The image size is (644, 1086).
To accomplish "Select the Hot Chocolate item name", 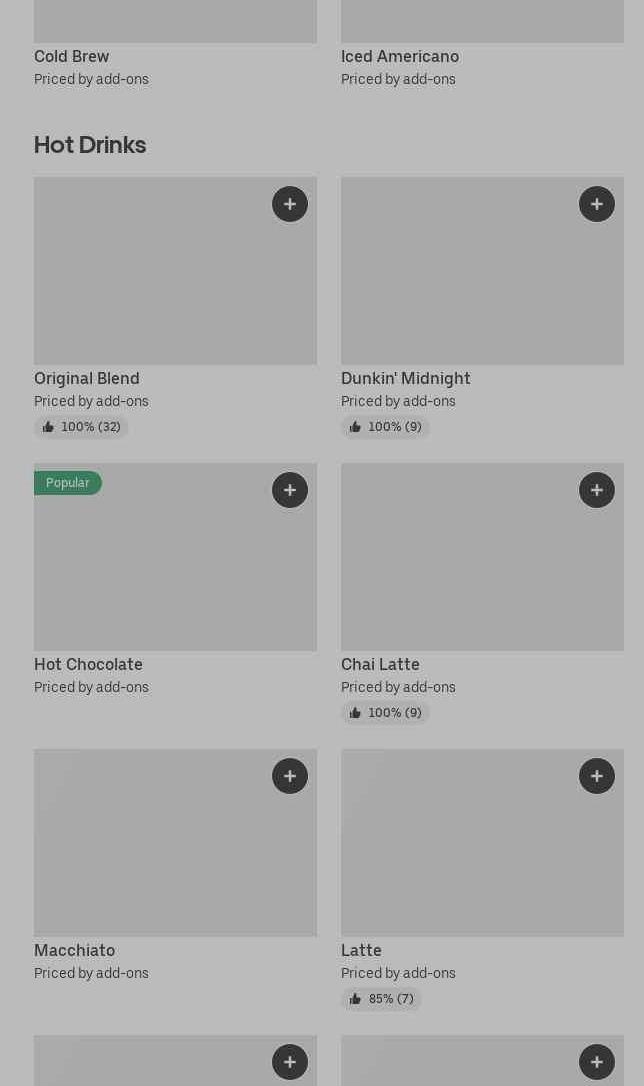I will pos(88,665).
